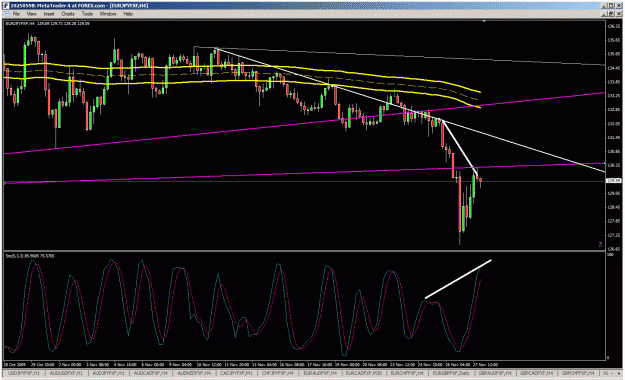Click the 9 Nov 04:00 time axis label
The height and width of the screenshot is (380, 625).
(181, 364)
